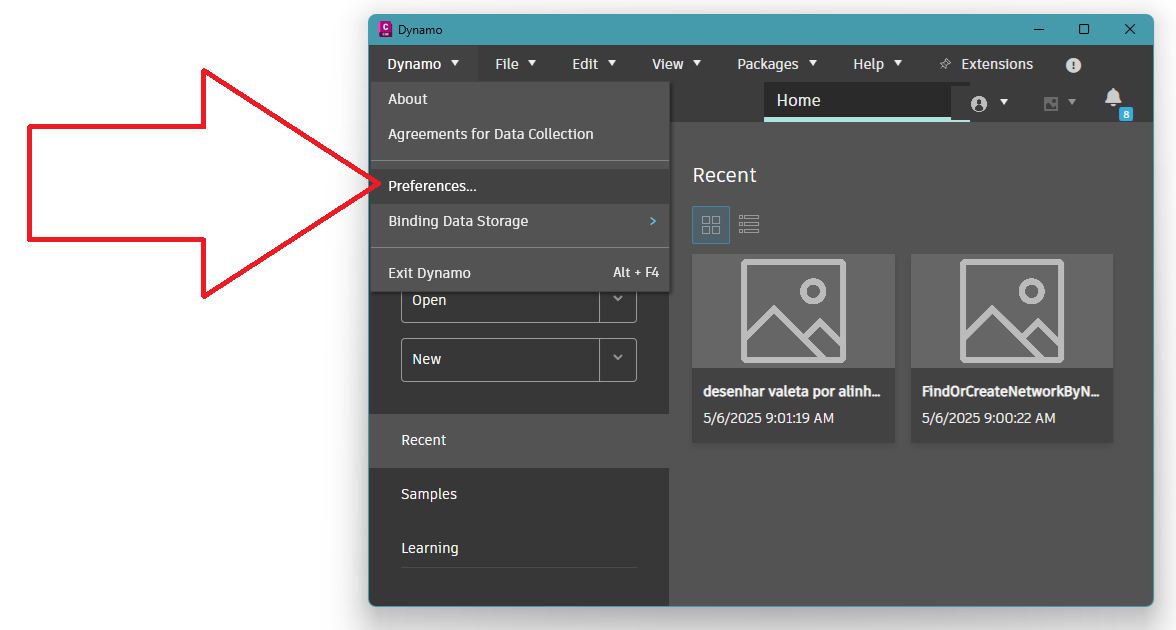This screenshot has width=1176, height=630.
Task: Open the Packages menu
Action: [x=777, y=64]
